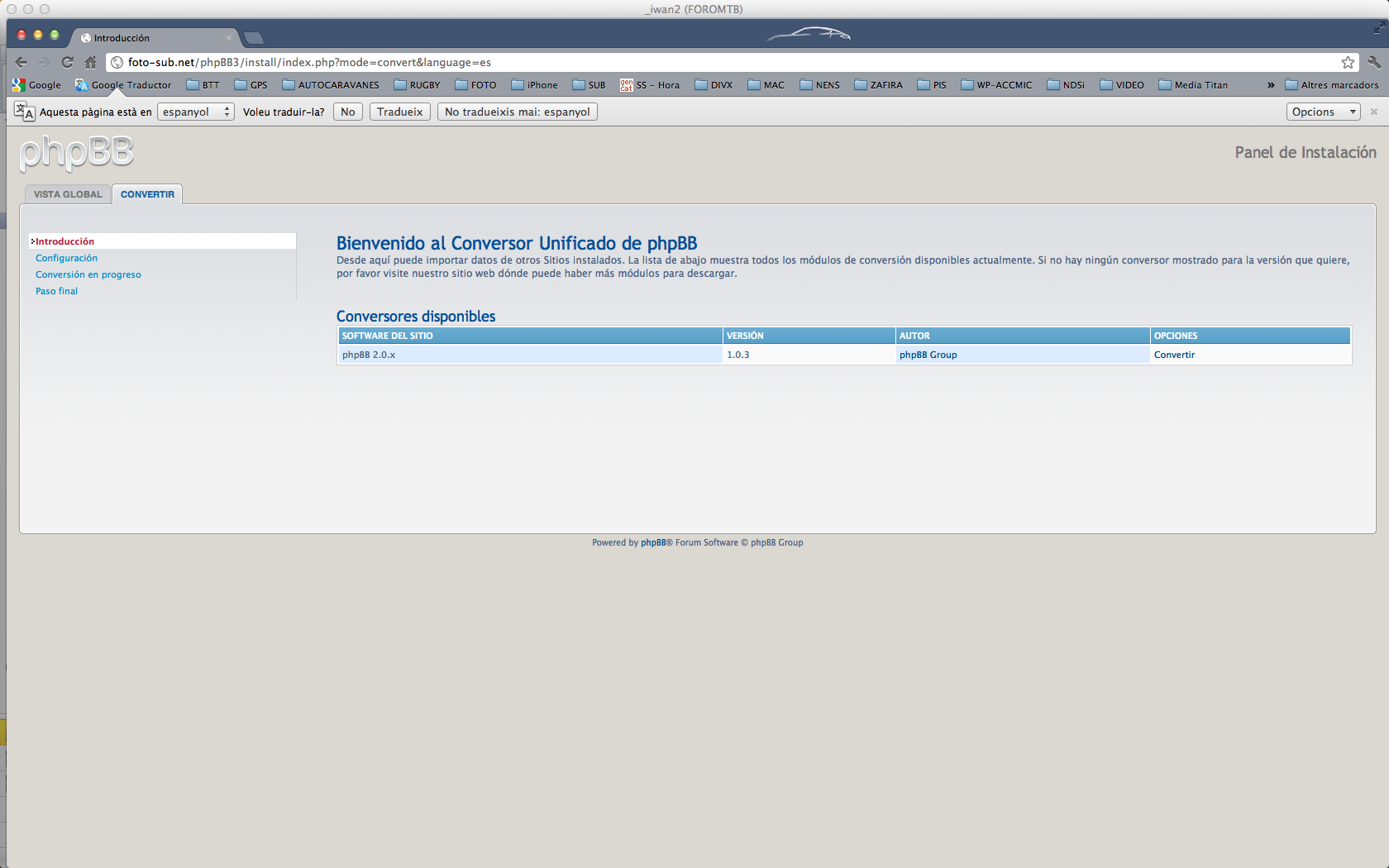
Task: Click the Tradueix button
Action: [x=400, y=112]
